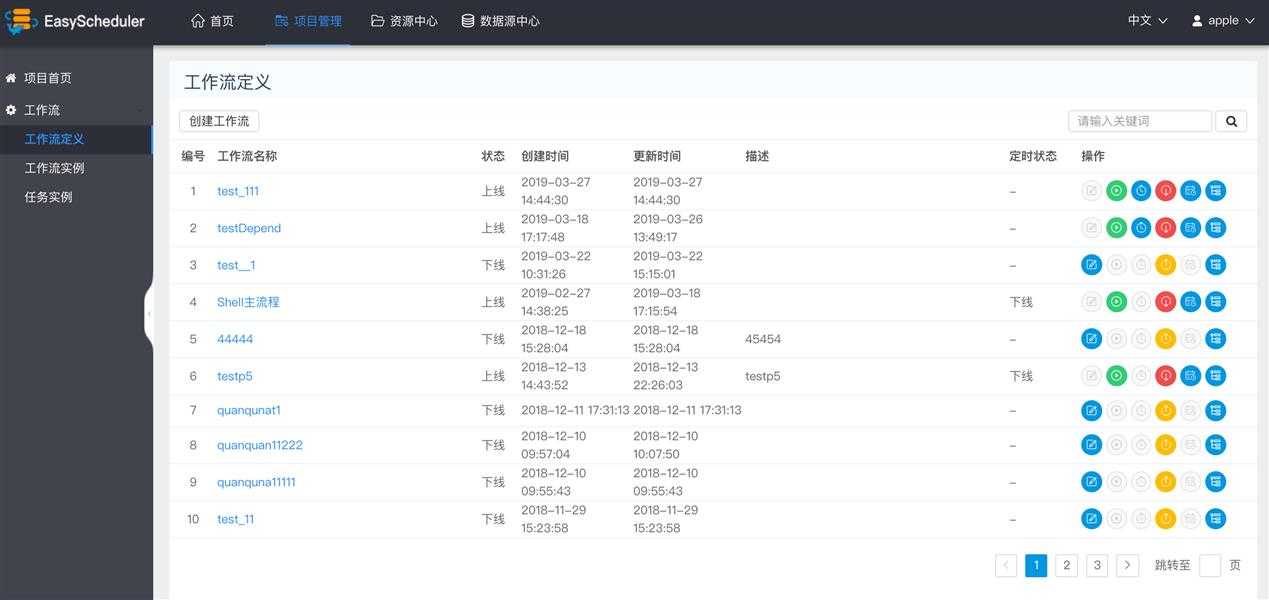Open the testp5 workflow name link
The image size is (1269, 600).
pyautogui.click(x=235, y=376)
